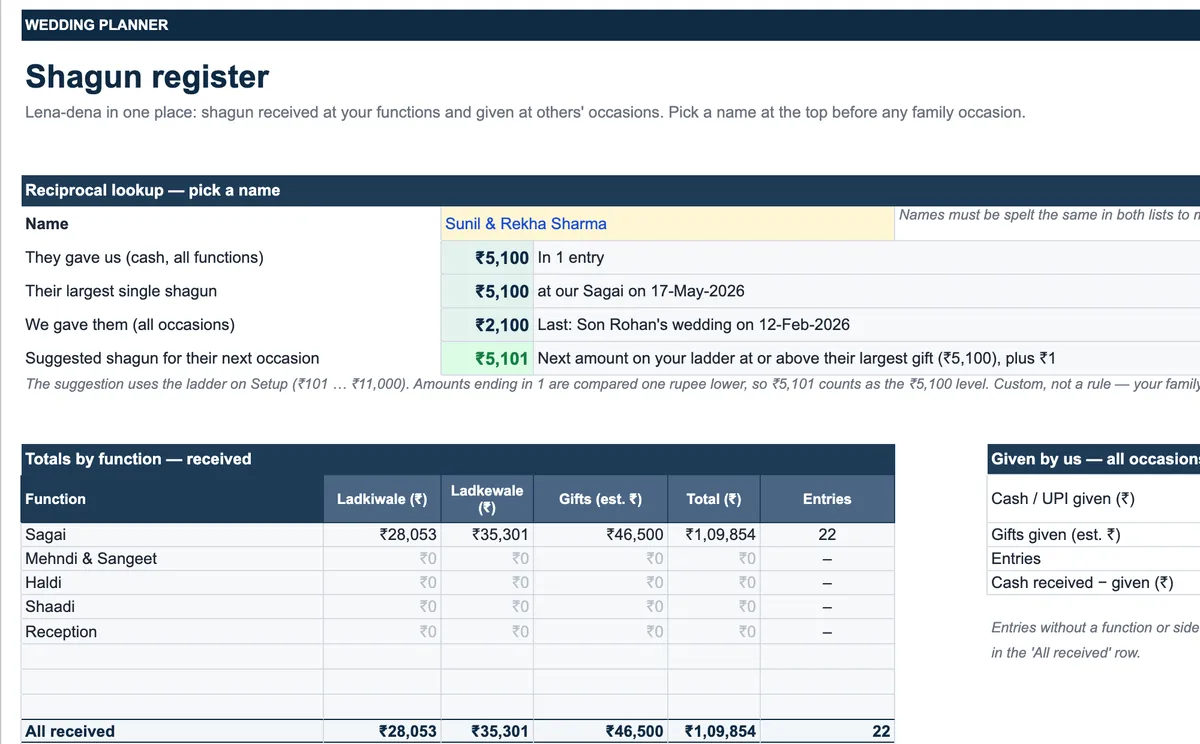Click the ladder on Setup explanation note
The image size is (1200, 744).
point(612,384)
